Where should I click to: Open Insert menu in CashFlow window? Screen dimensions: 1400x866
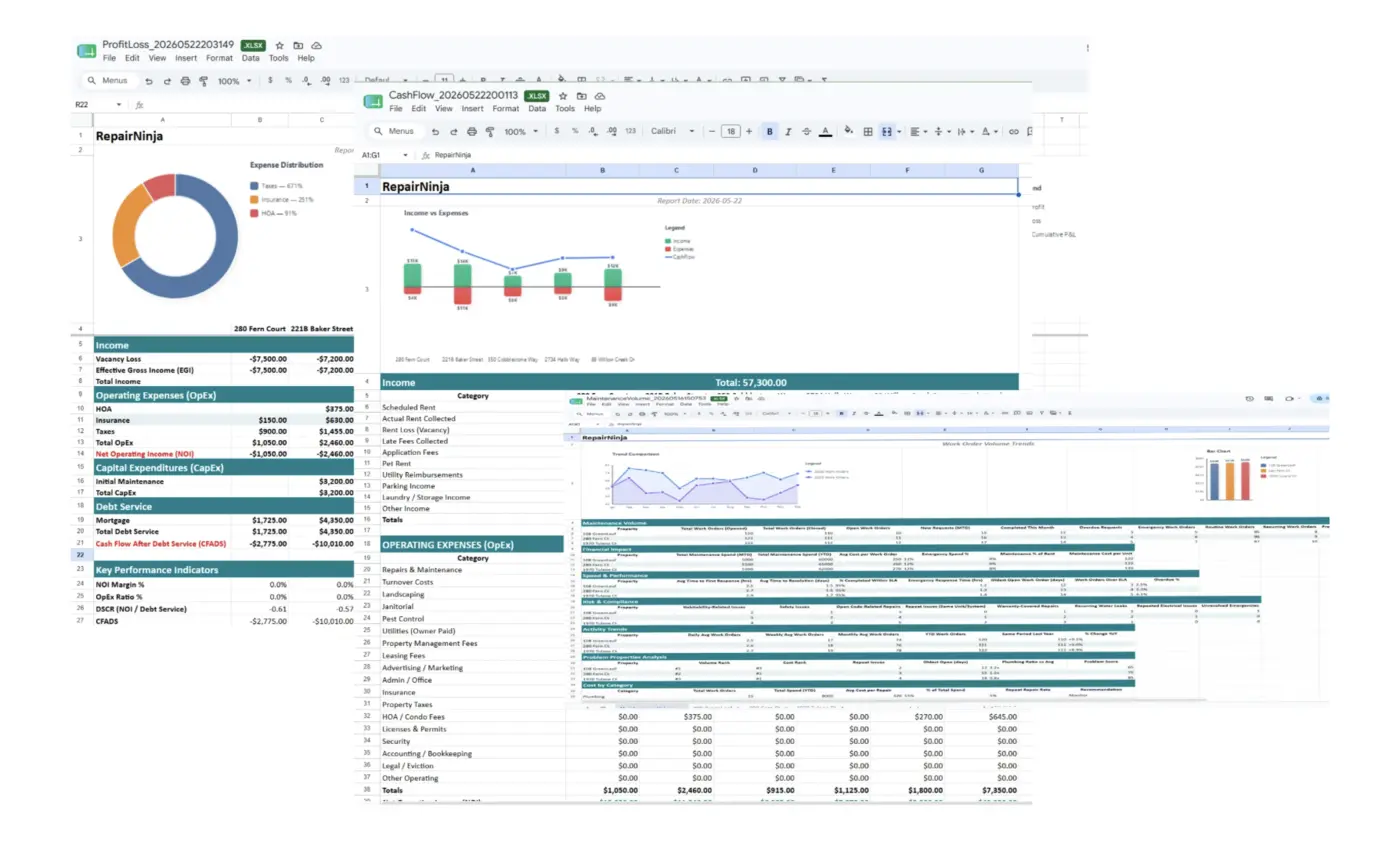tap(472, 108)
